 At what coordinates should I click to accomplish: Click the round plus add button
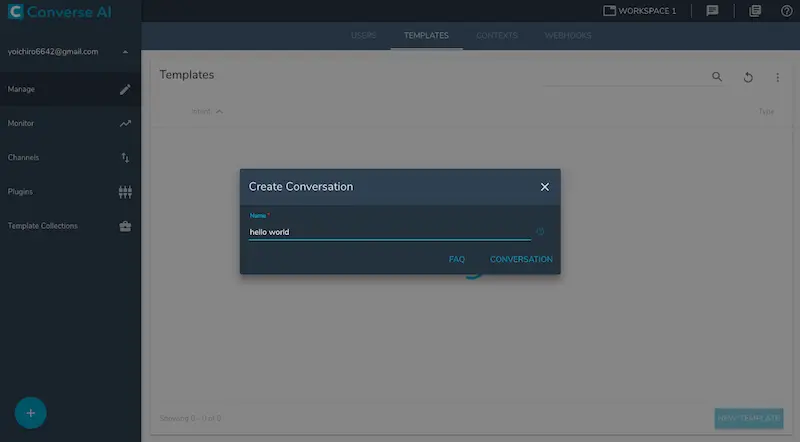click(31, 413)
